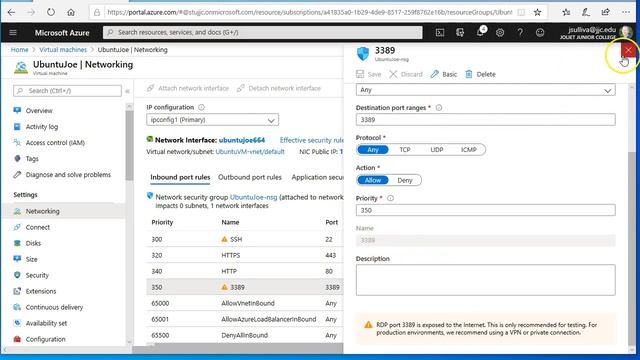Open the browser favorites list icon

pyautogui.click(x=566, y=12)
